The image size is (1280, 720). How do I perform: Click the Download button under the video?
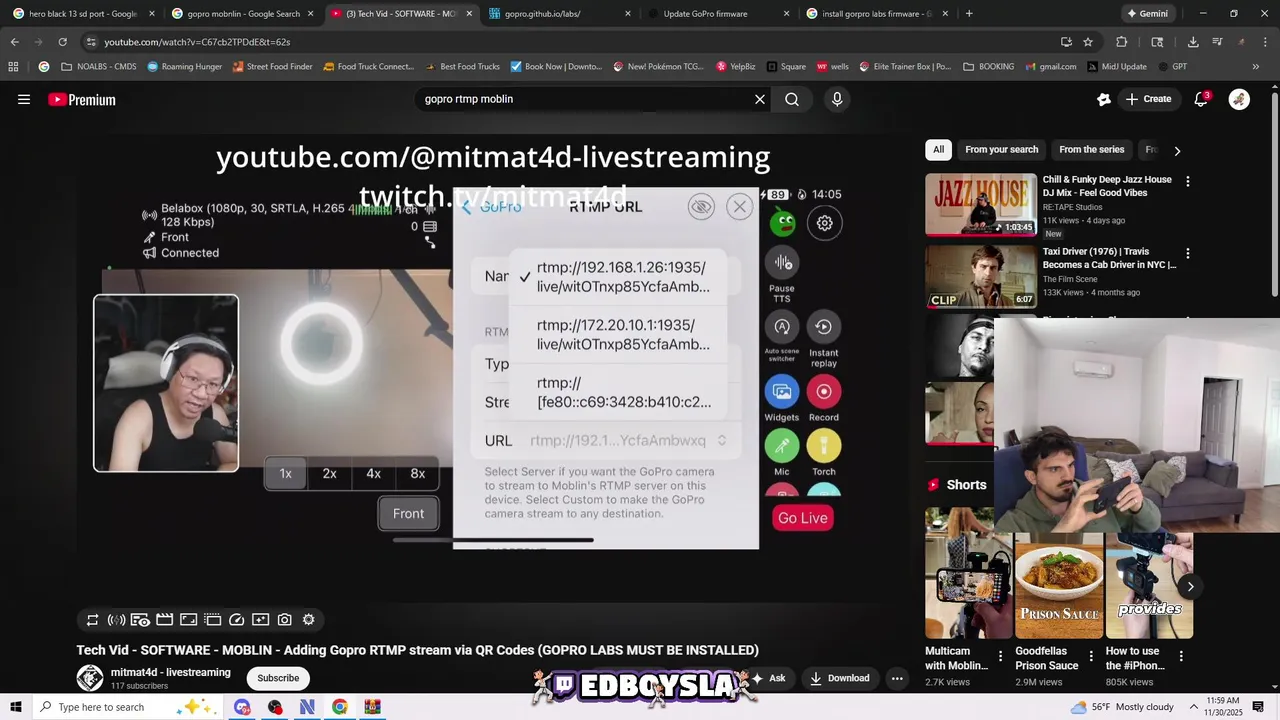839,678
